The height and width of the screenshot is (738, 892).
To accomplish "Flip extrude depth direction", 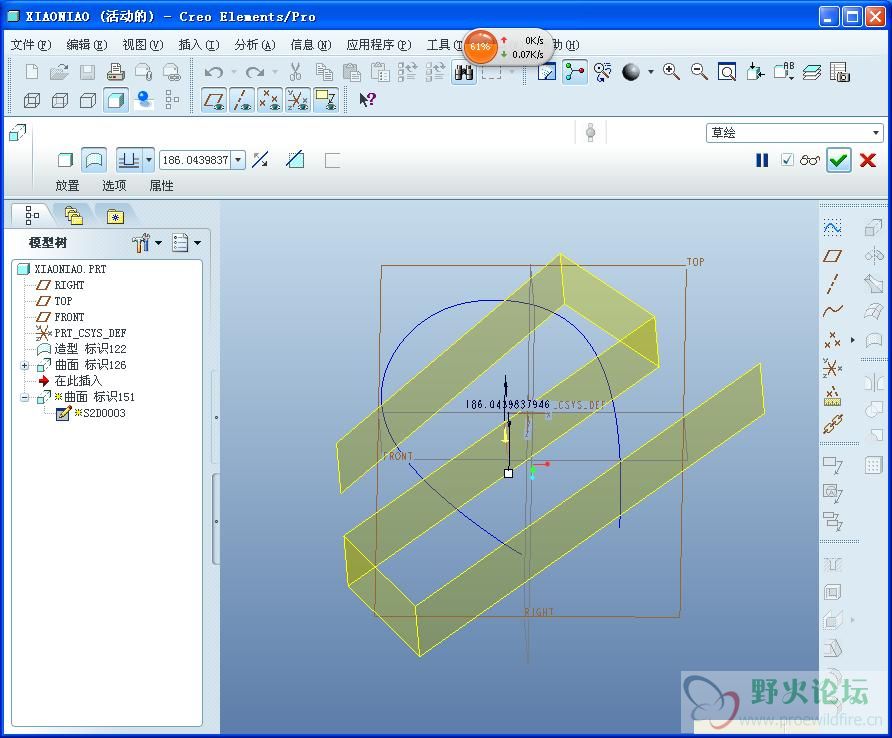I will 261,160.
